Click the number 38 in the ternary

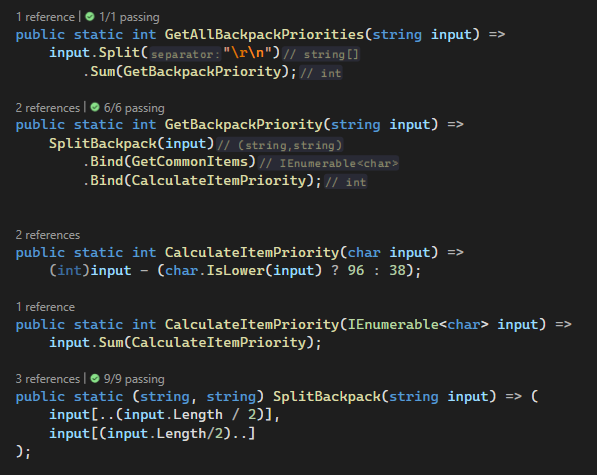(397, 271)
